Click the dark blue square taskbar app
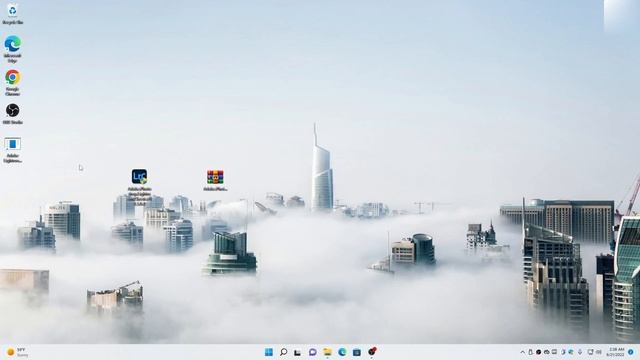640x360 pixels. point(357,352)
